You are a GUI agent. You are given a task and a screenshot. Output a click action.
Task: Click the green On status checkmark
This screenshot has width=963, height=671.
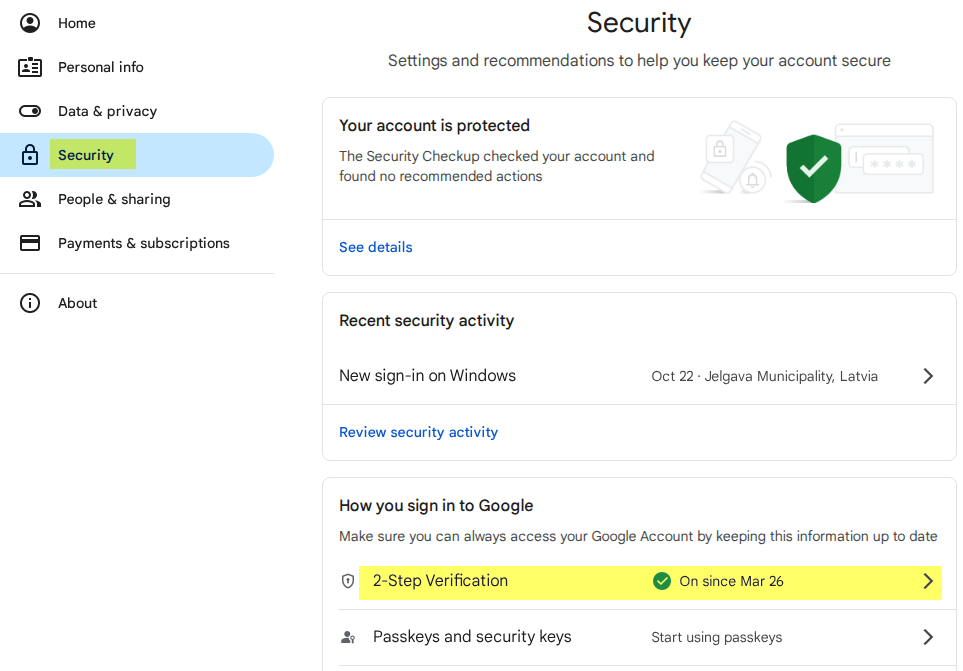click(661, 581)
